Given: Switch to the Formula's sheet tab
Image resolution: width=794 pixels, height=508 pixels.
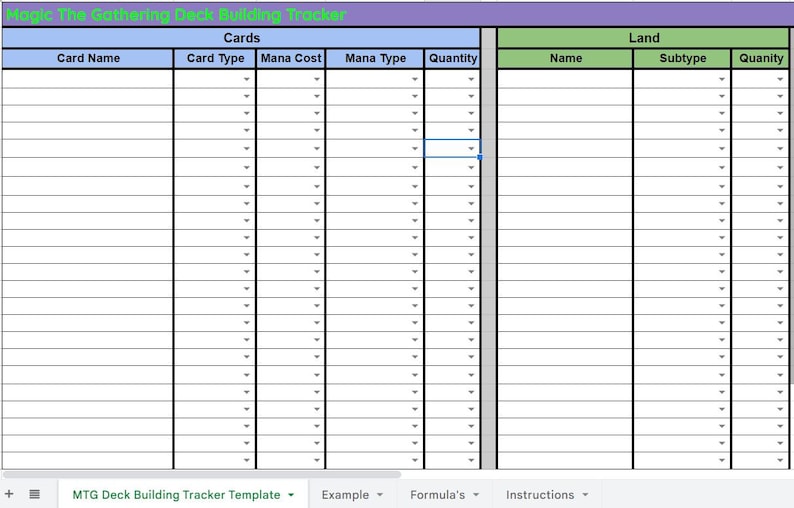Looking at the screenshot, I should pyautogui.click(x=438, y=495).
